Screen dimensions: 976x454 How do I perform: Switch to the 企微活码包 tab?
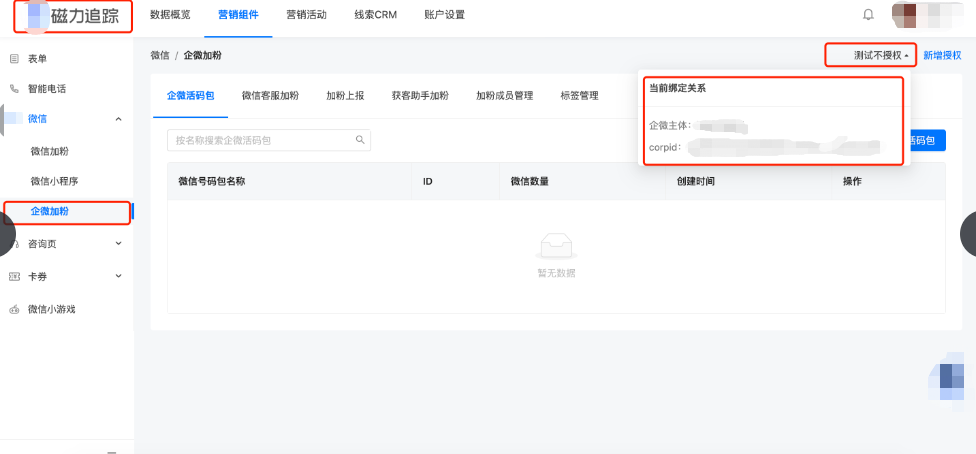(190, 96)
